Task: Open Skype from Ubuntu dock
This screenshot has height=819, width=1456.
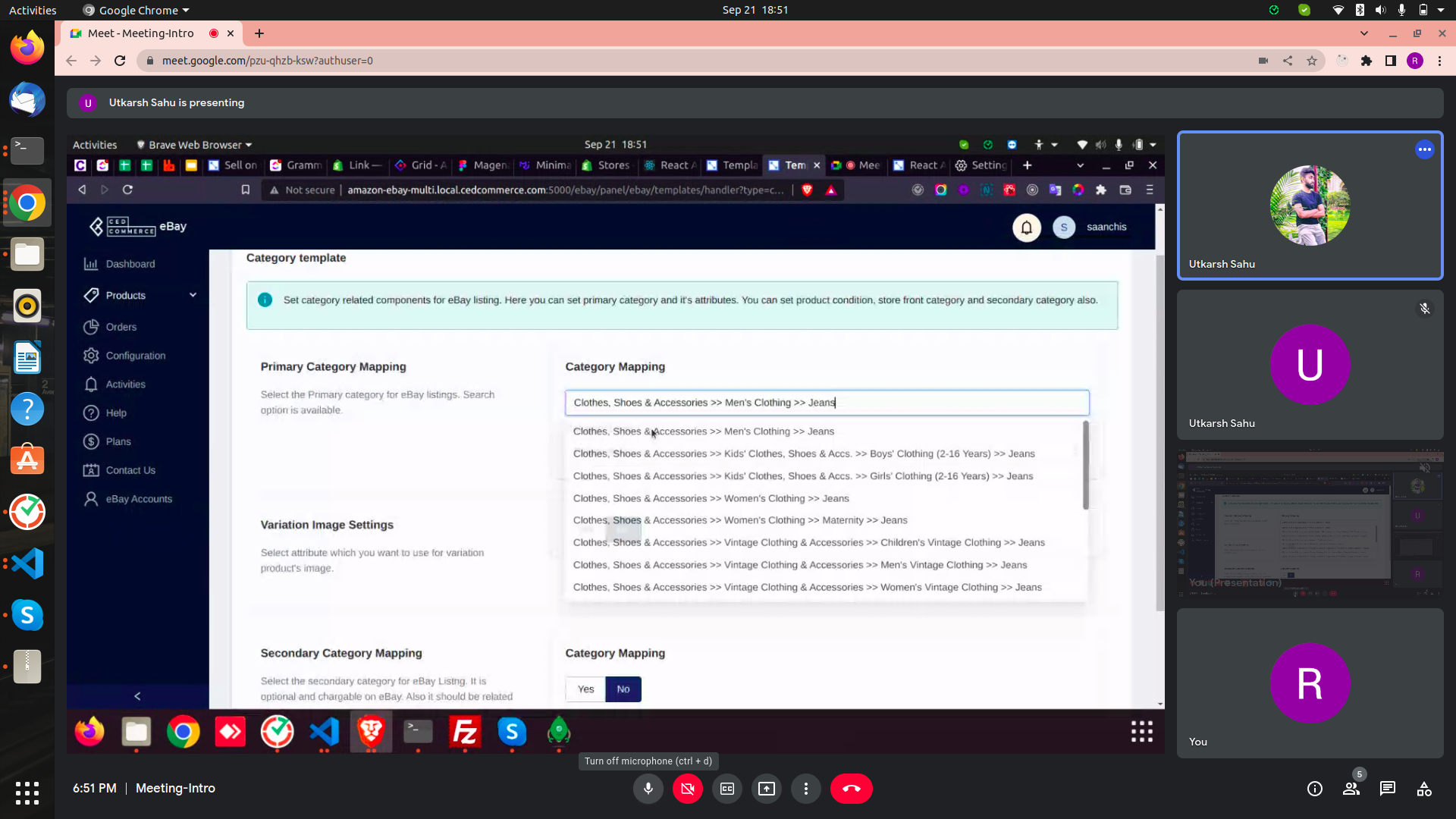Action: click(27, 615)
